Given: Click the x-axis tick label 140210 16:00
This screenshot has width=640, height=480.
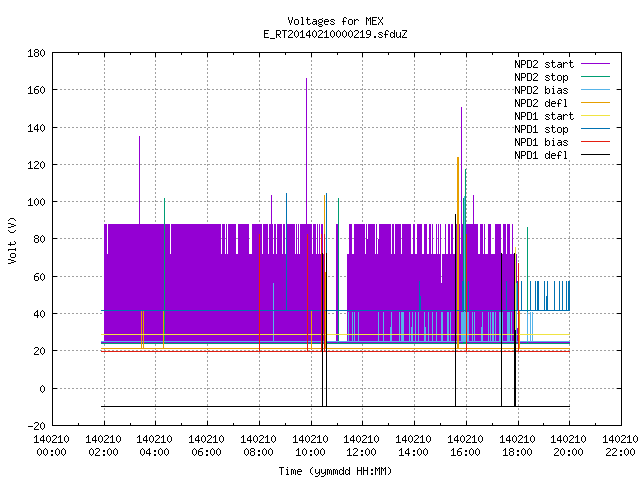Looking at the screenshot, I should 466,446.
